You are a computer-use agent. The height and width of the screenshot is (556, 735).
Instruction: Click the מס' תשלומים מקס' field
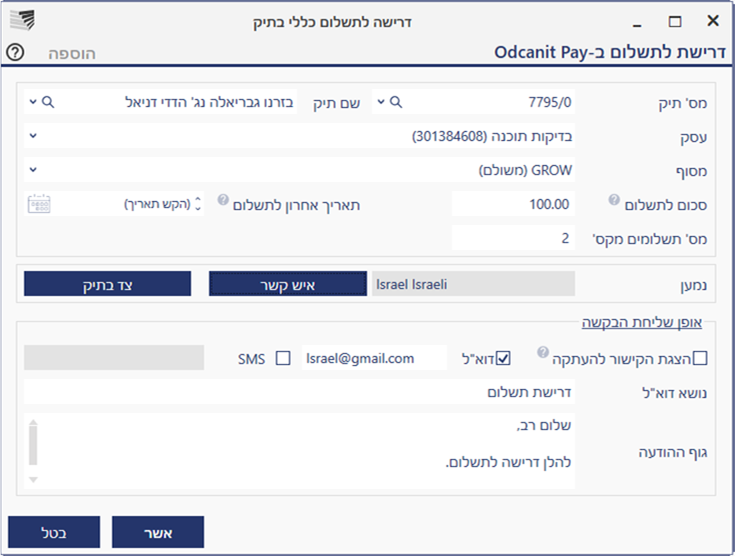pos(513,238)
